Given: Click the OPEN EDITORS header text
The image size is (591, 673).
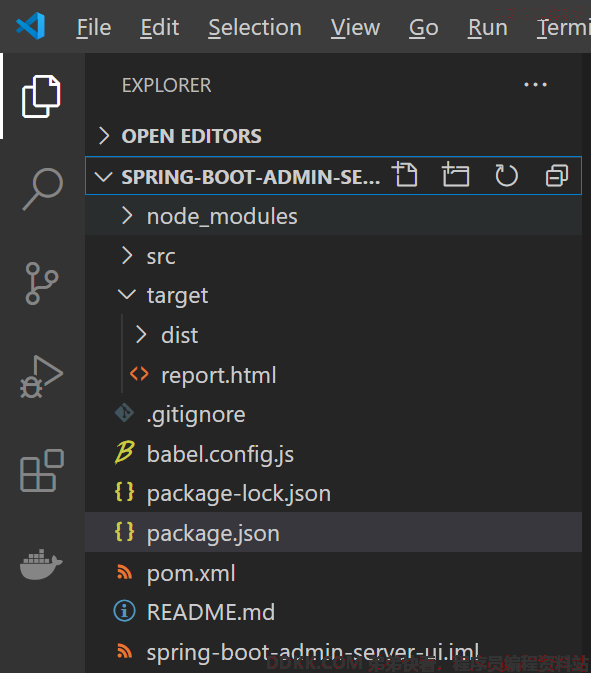Looking at the screenshot, I should tap(191, 136).
